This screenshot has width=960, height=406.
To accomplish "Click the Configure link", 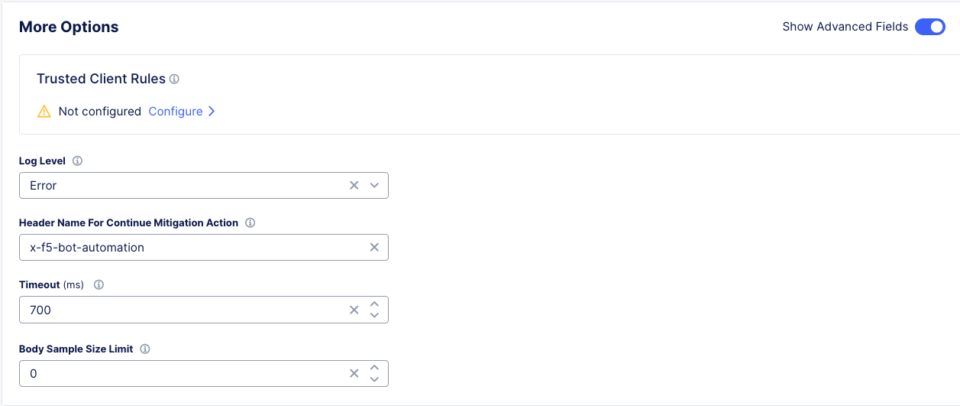I will pos(176,111).
